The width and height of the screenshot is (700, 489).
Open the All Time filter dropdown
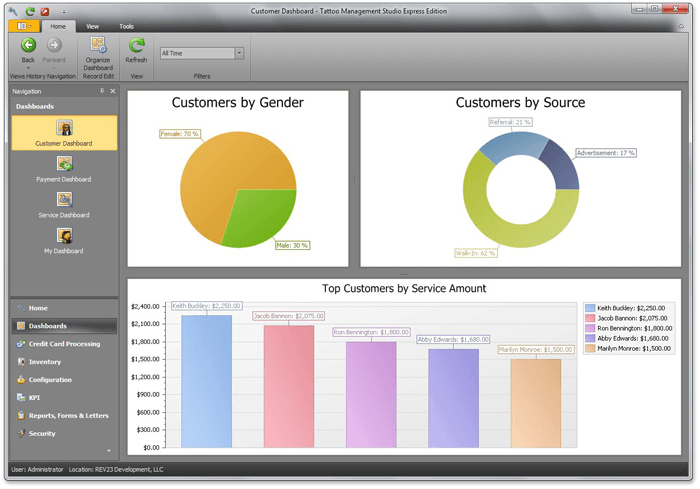click(x=239, y=53)
